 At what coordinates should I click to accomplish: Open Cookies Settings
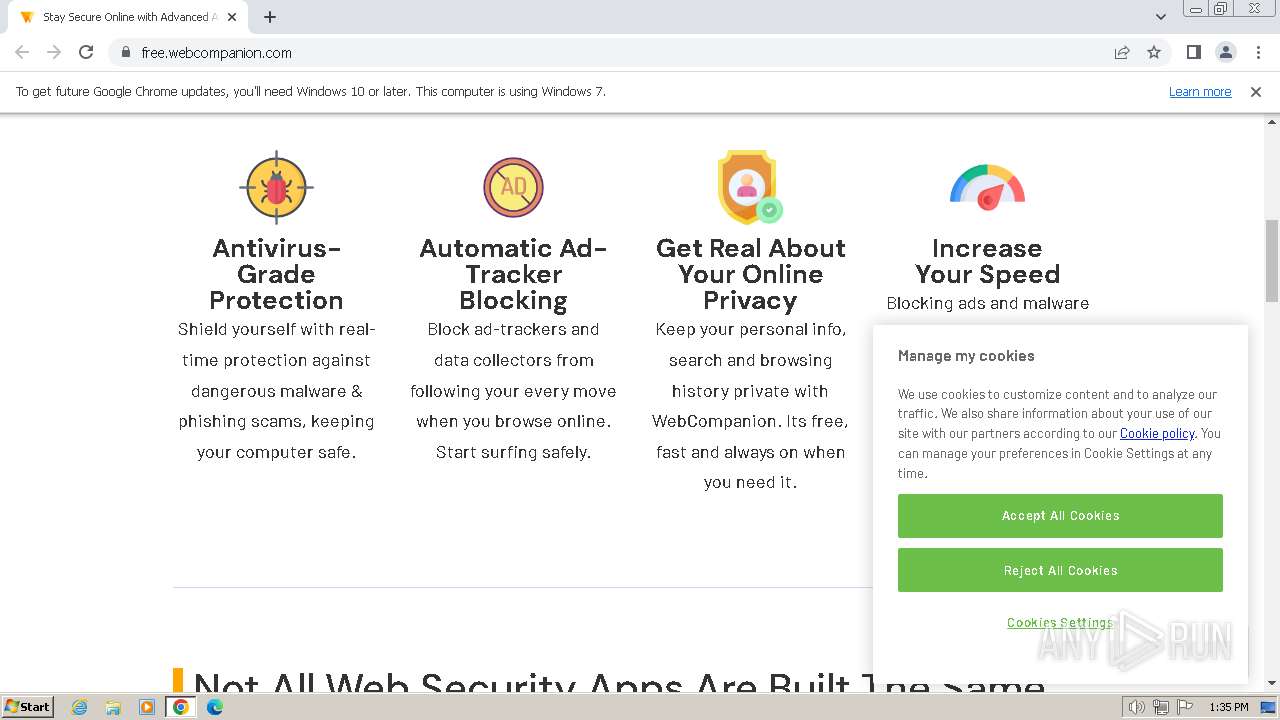click(x=1060, y=622)
